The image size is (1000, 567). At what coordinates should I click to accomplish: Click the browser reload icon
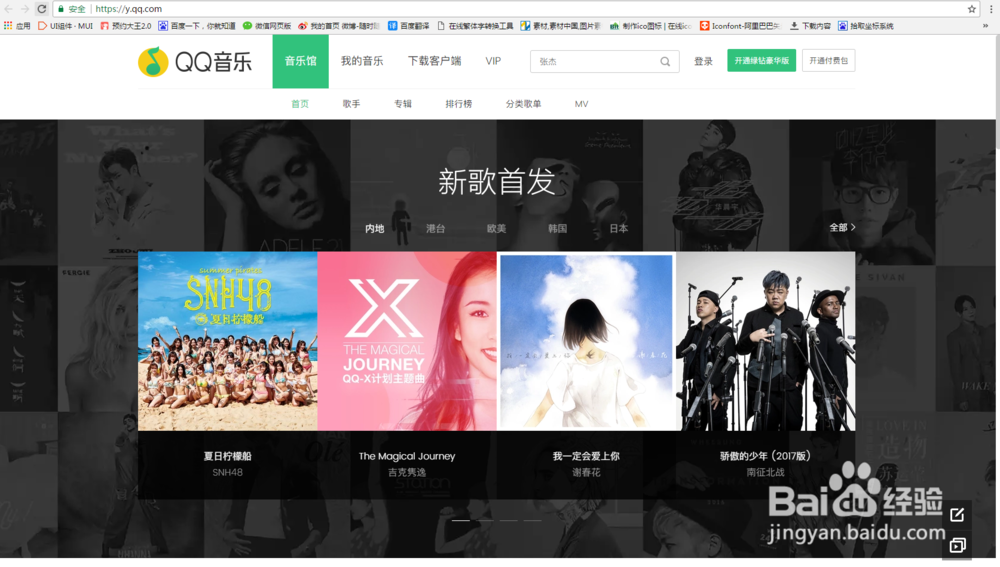pyautogui.click(x=41, y=9)
